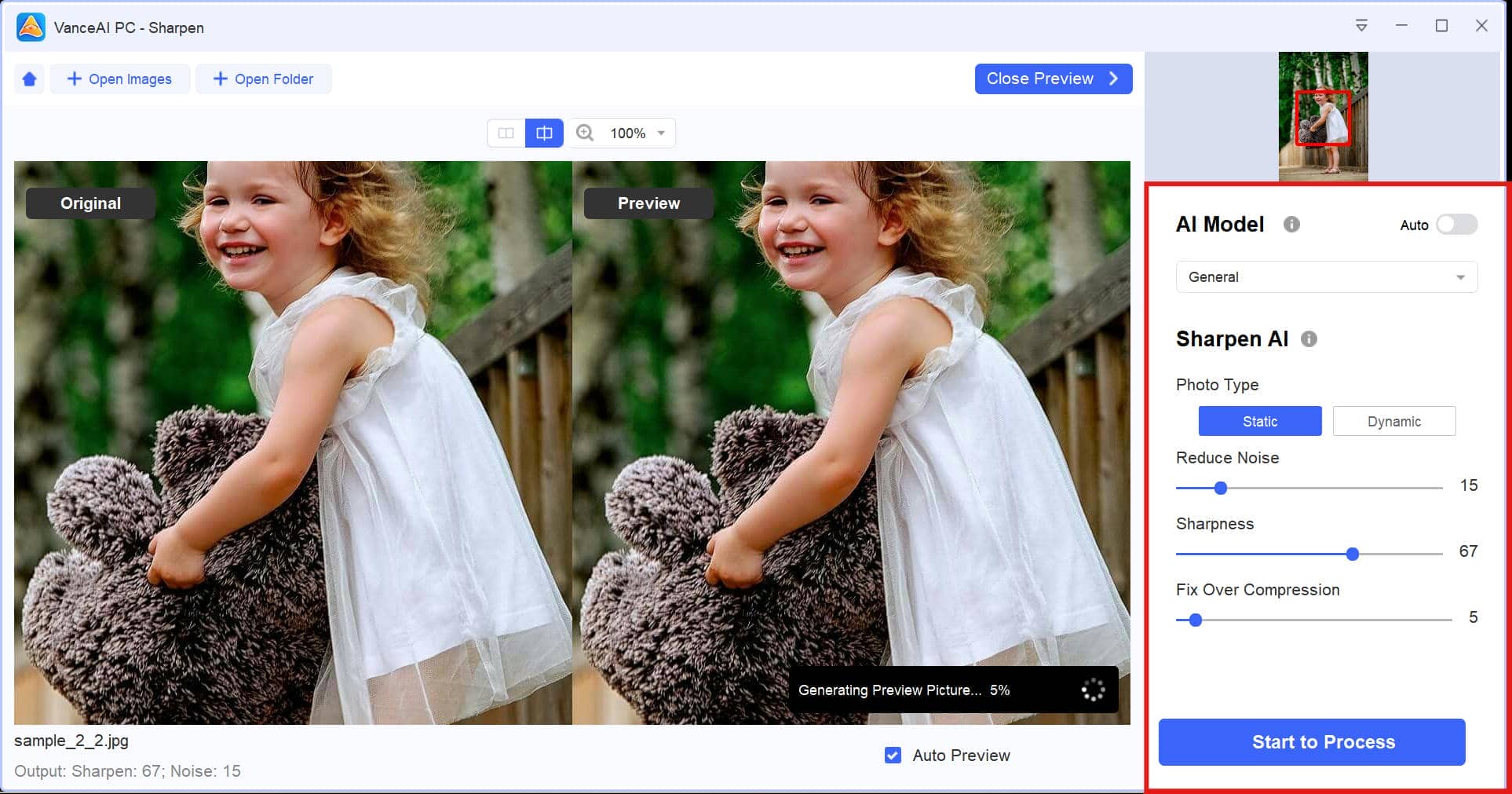The width and height of the screenshot is (1512, 794).
Task: Switch to single view layout icon
Action: click(506, 134)
